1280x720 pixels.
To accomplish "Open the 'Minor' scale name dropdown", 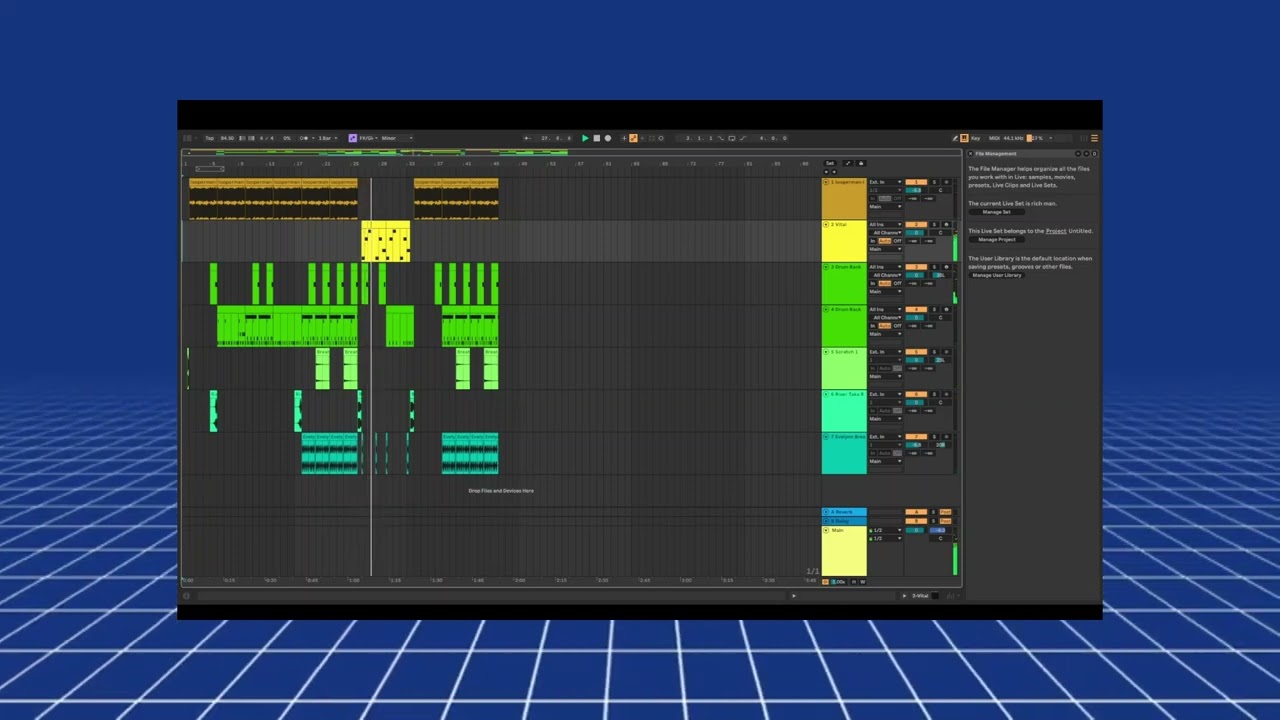I will tap(397, 138).
